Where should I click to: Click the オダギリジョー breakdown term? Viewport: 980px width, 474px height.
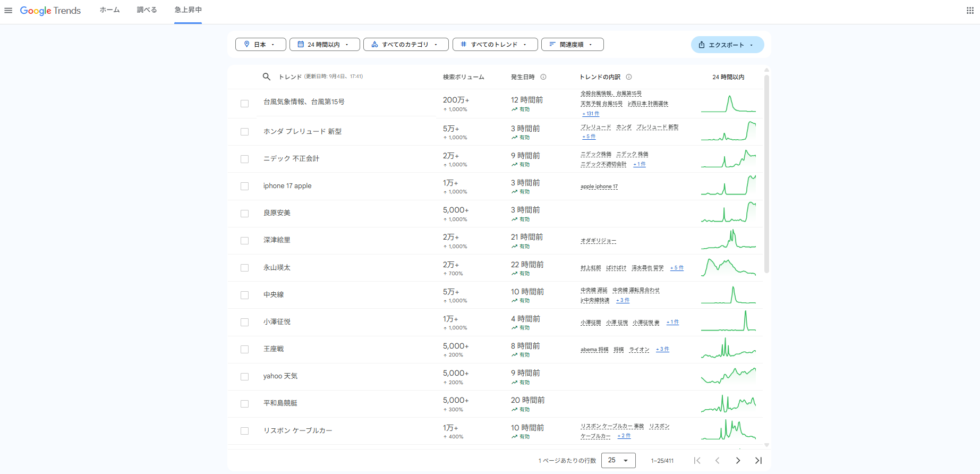click(599, 241)
